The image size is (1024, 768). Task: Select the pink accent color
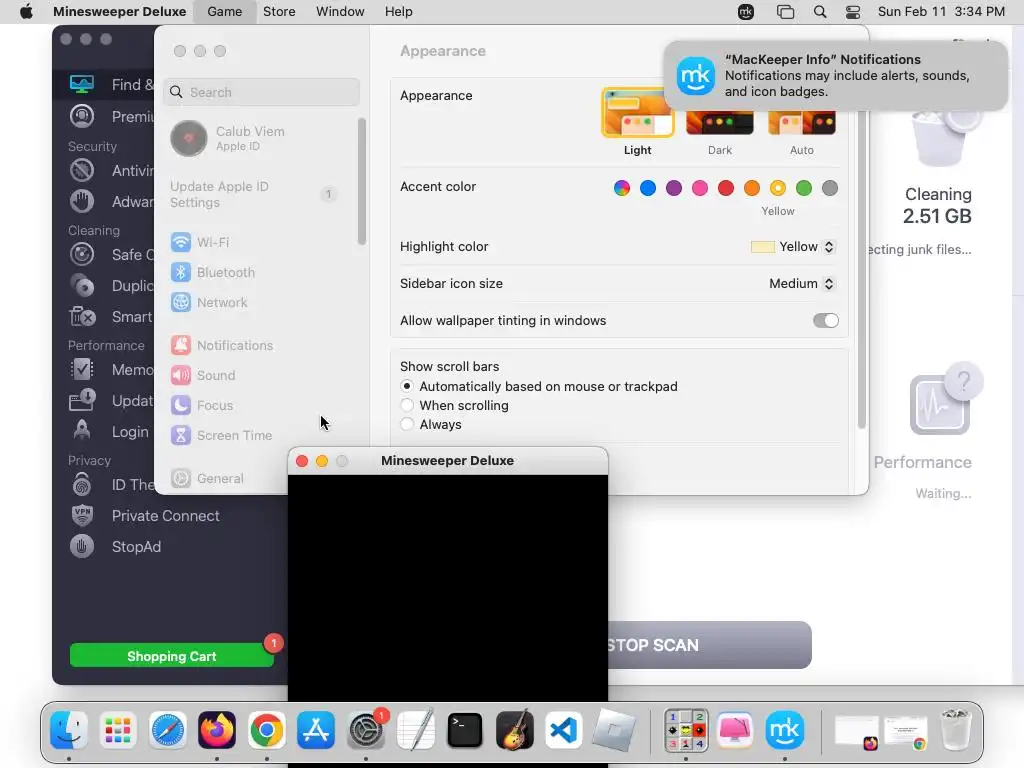[700, 188]
